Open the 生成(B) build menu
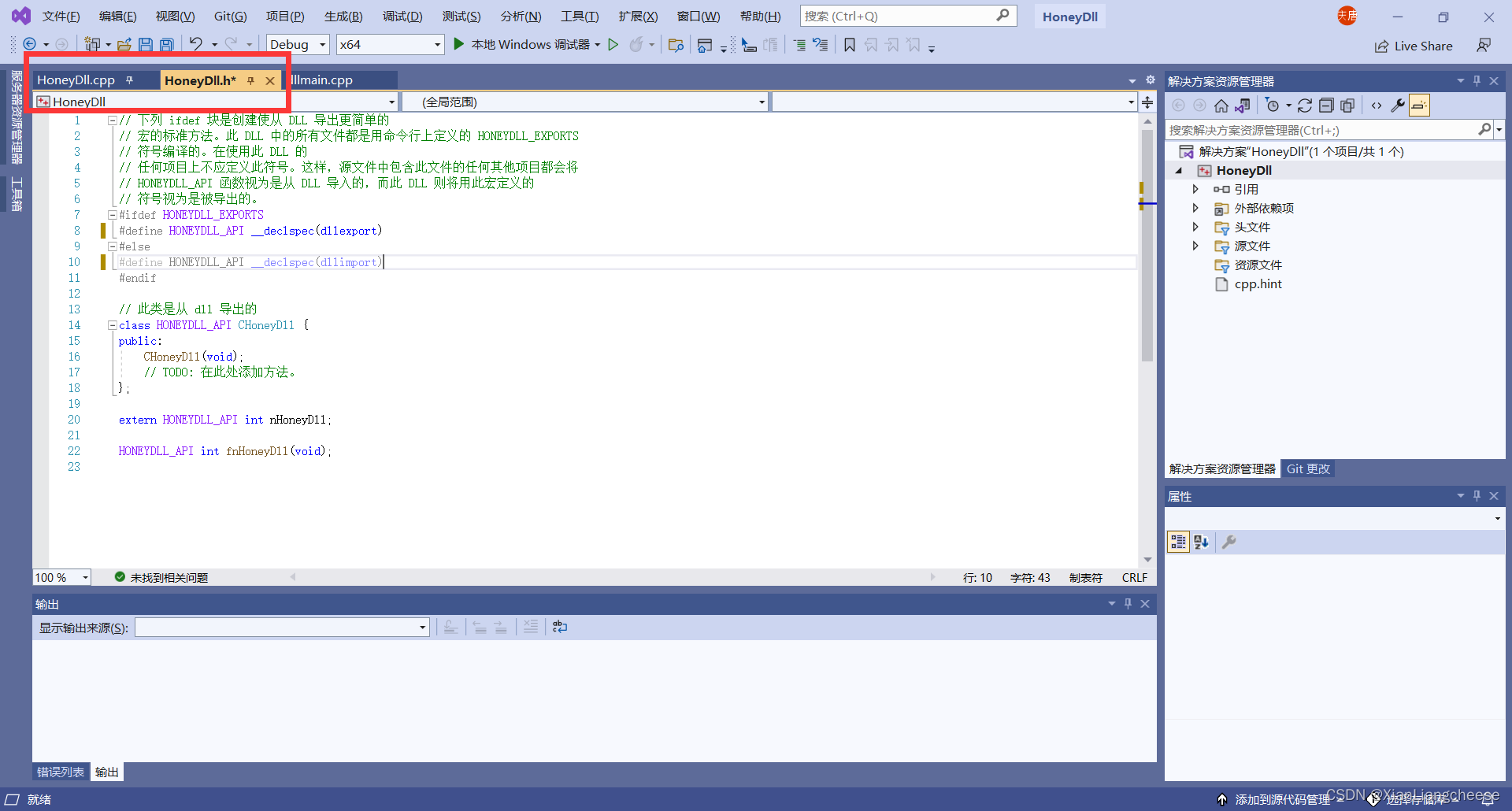Viewport: 1512px width, 811px height. tap(343, 17)
